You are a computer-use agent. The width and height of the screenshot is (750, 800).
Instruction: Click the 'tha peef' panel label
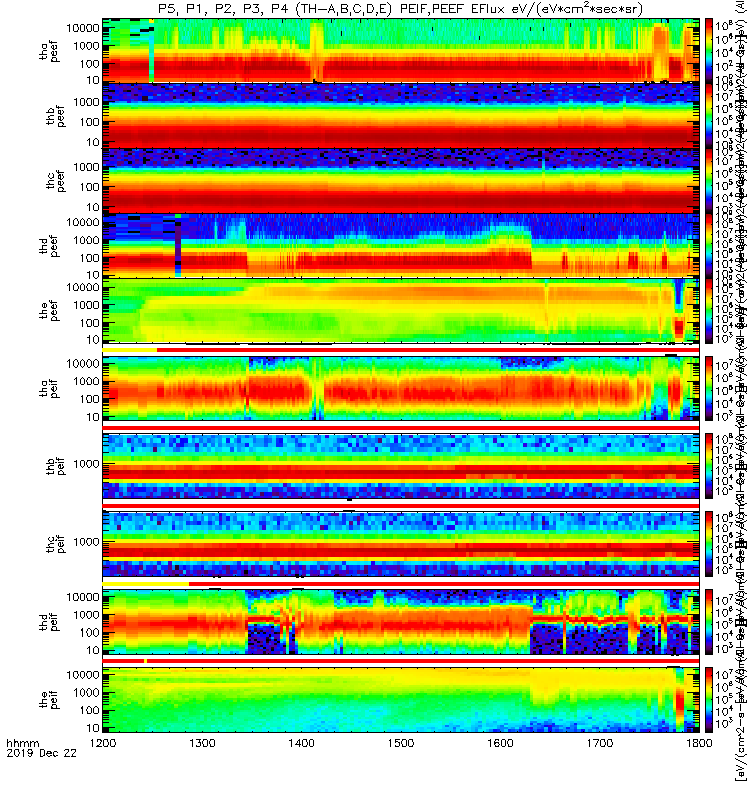[x=48, y=51]
